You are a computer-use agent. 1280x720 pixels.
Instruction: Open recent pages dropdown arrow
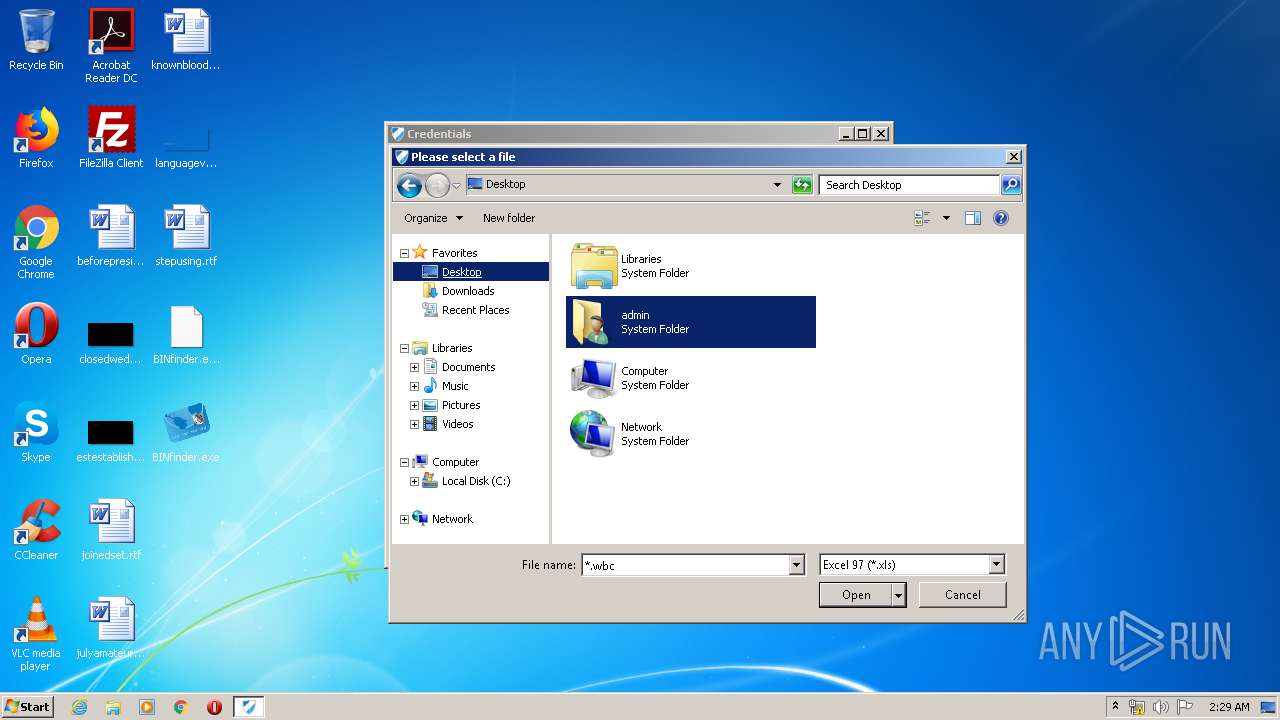coord(457,186)
